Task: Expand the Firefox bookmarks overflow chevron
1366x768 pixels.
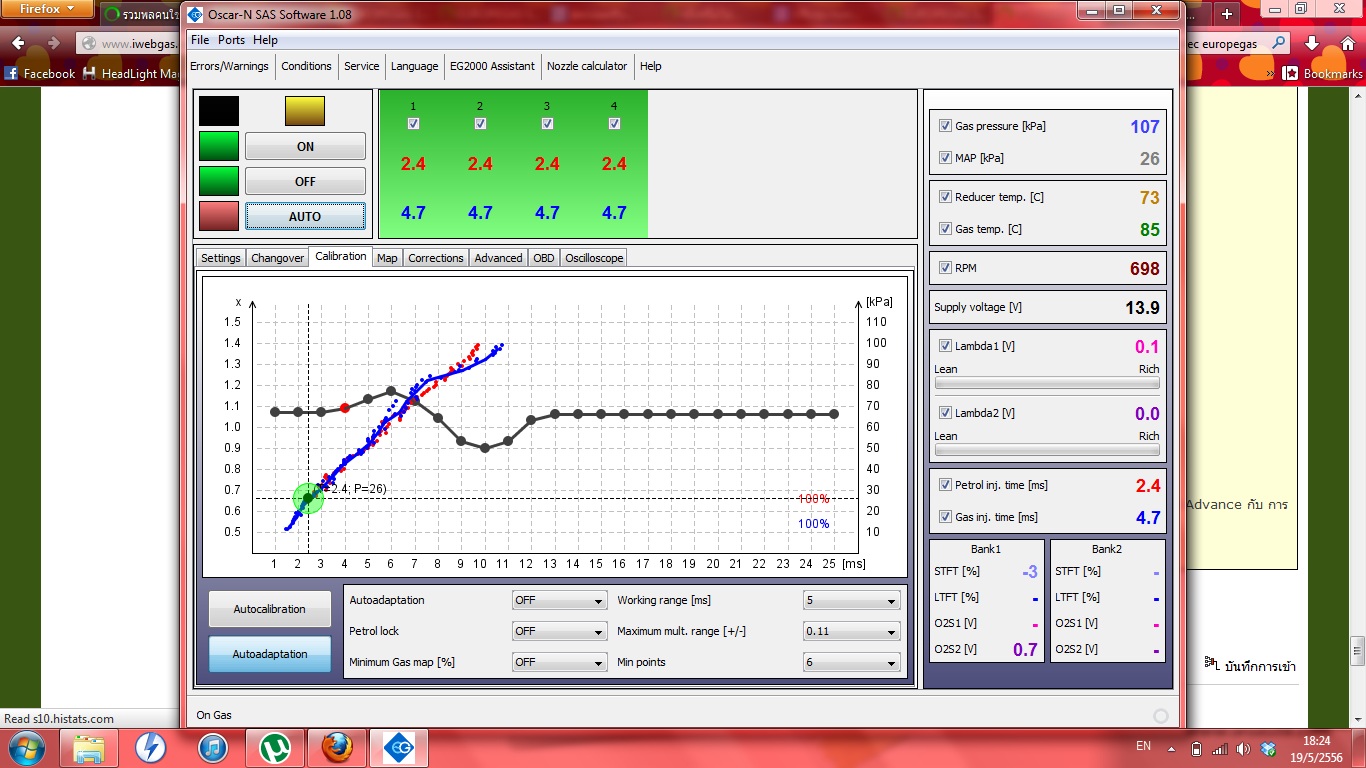Action: (1270, 73)
